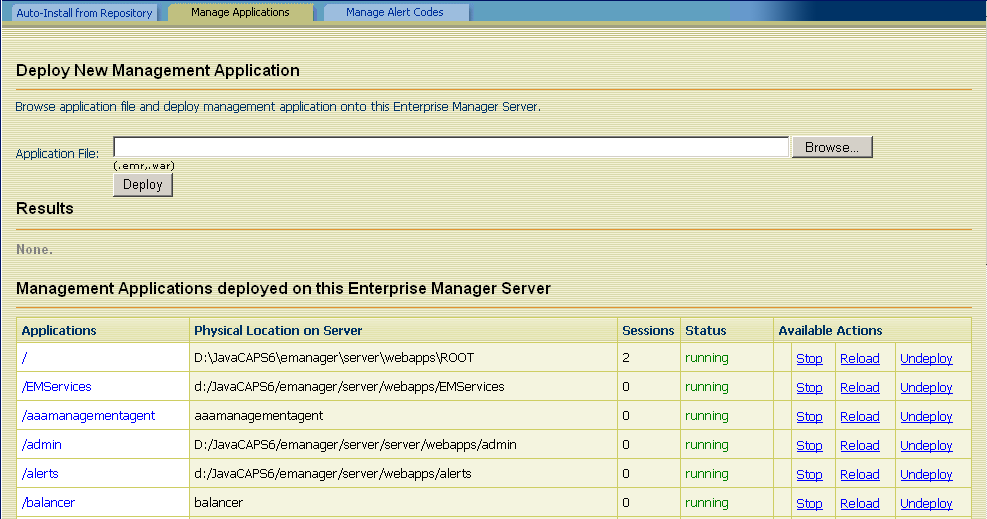Click the Application File input field
Image resolution: width=987 pixels, height=519 pixels.
pos(451,147)
